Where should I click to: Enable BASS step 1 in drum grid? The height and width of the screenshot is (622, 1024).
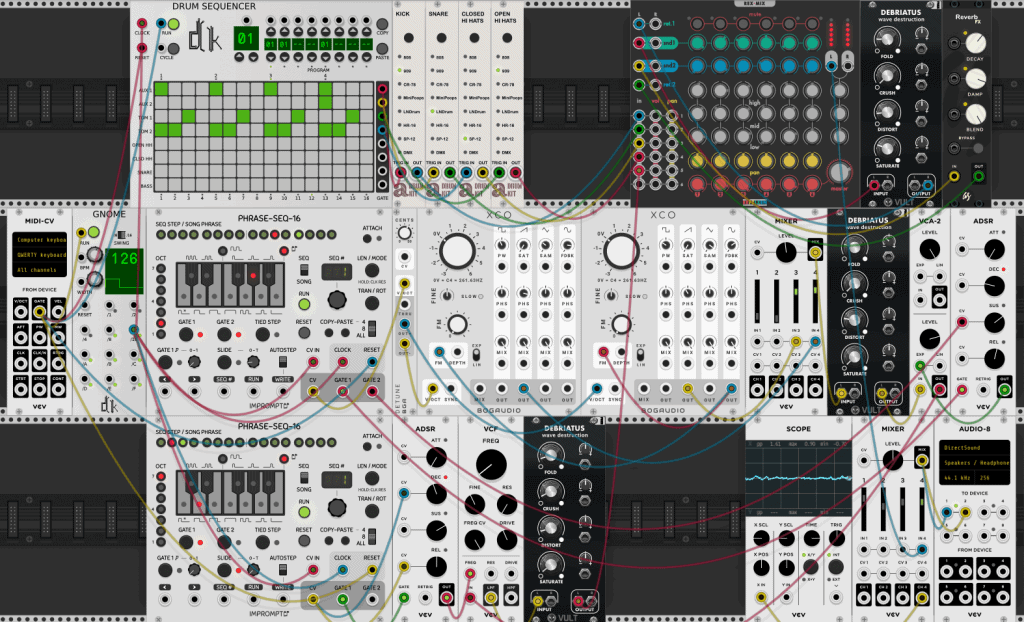tap(161, 185)
